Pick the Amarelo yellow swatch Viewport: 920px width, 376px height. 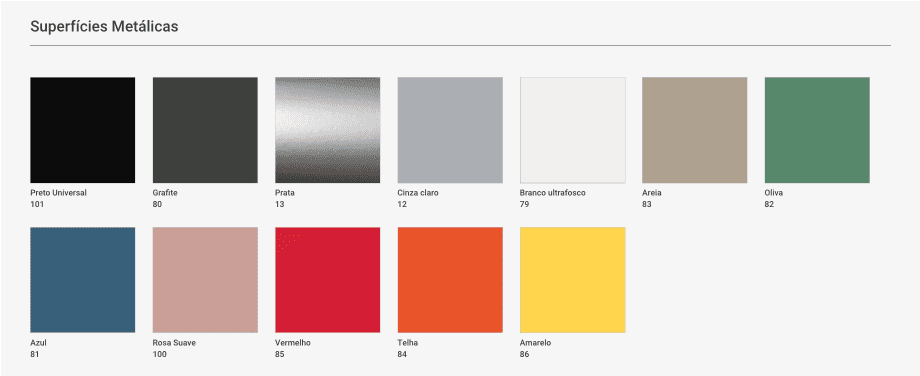click(573, 280)
